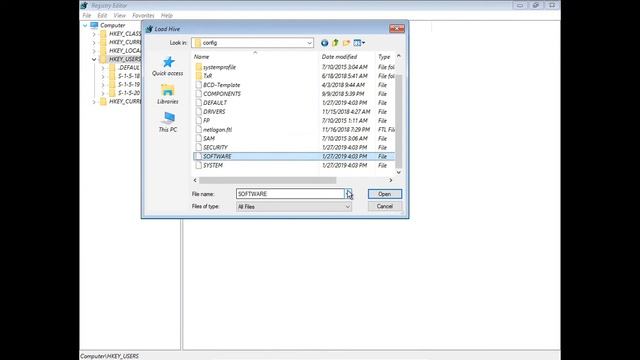Go up one folder level icon
The image size is (640, 360).
point(336,43)
